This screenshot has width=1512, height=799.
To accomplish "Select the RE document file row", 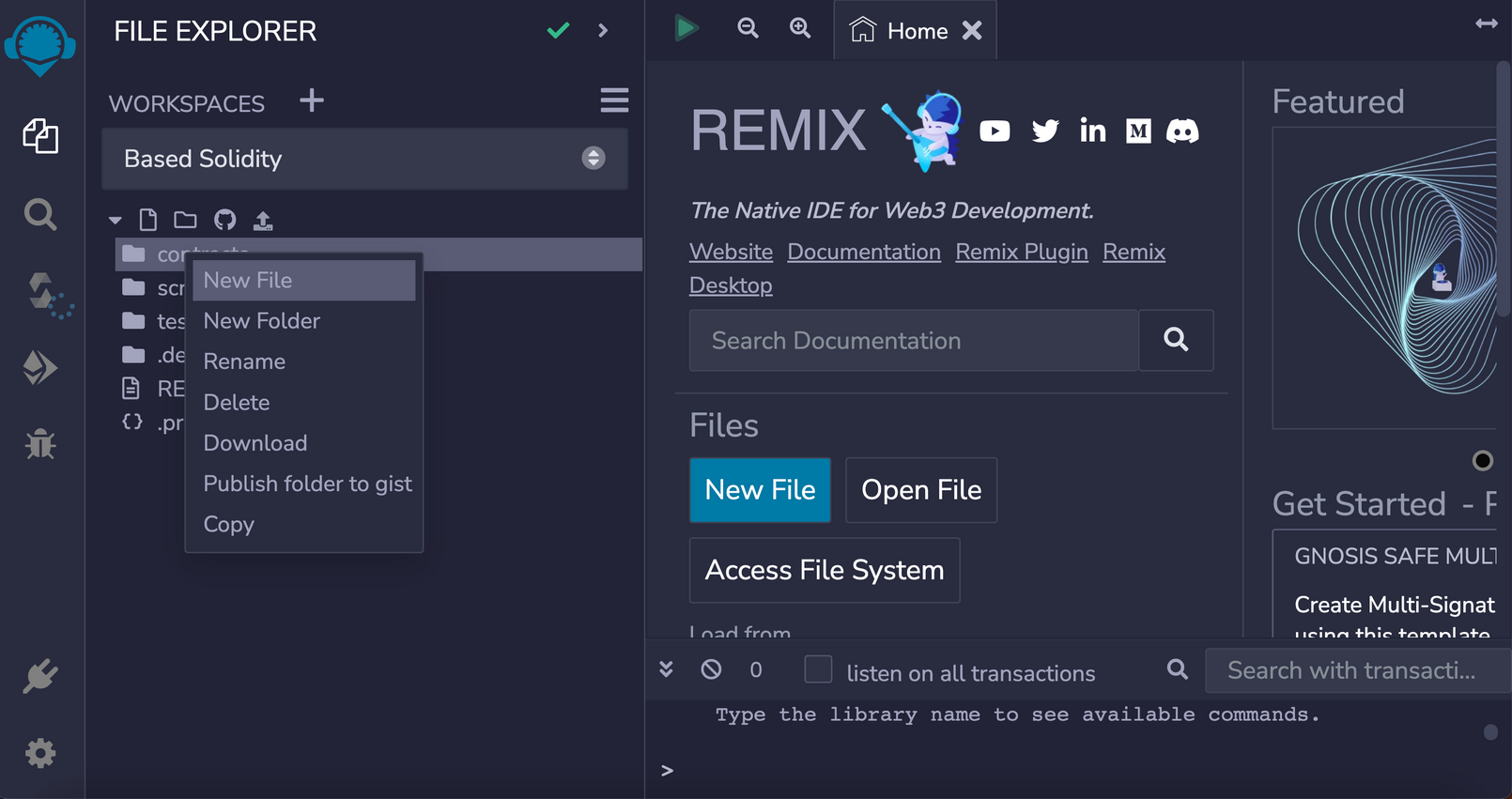I will click(x=153, y=389).
